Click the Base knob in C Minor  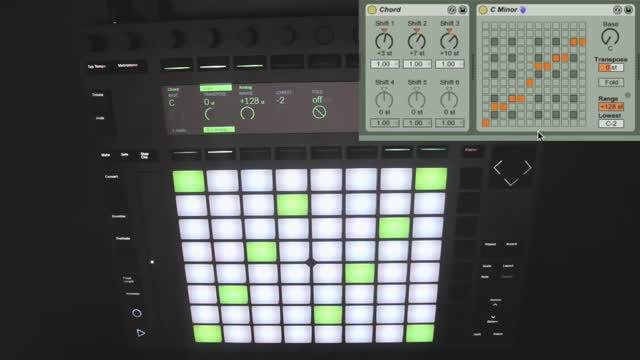[x=610, y=37]
